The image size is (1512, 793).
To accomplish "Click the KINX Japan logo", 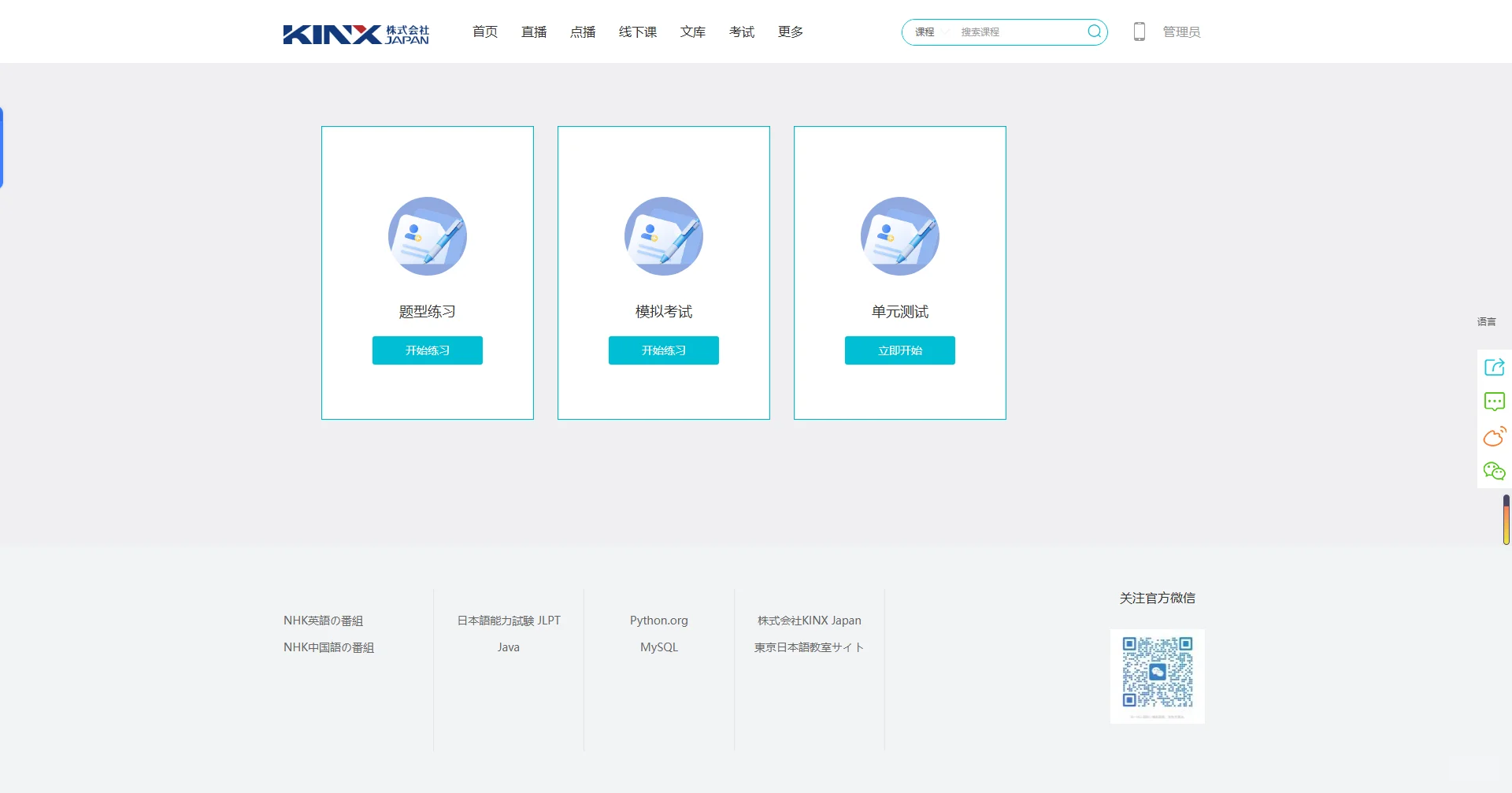I will coord(356,34).
